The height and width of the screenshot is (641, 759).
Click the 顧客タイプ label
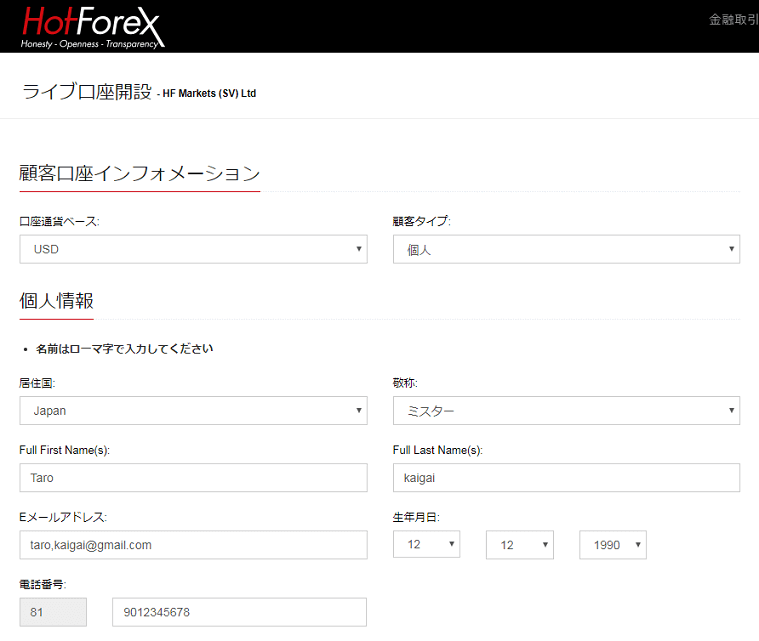coord(422,221)
